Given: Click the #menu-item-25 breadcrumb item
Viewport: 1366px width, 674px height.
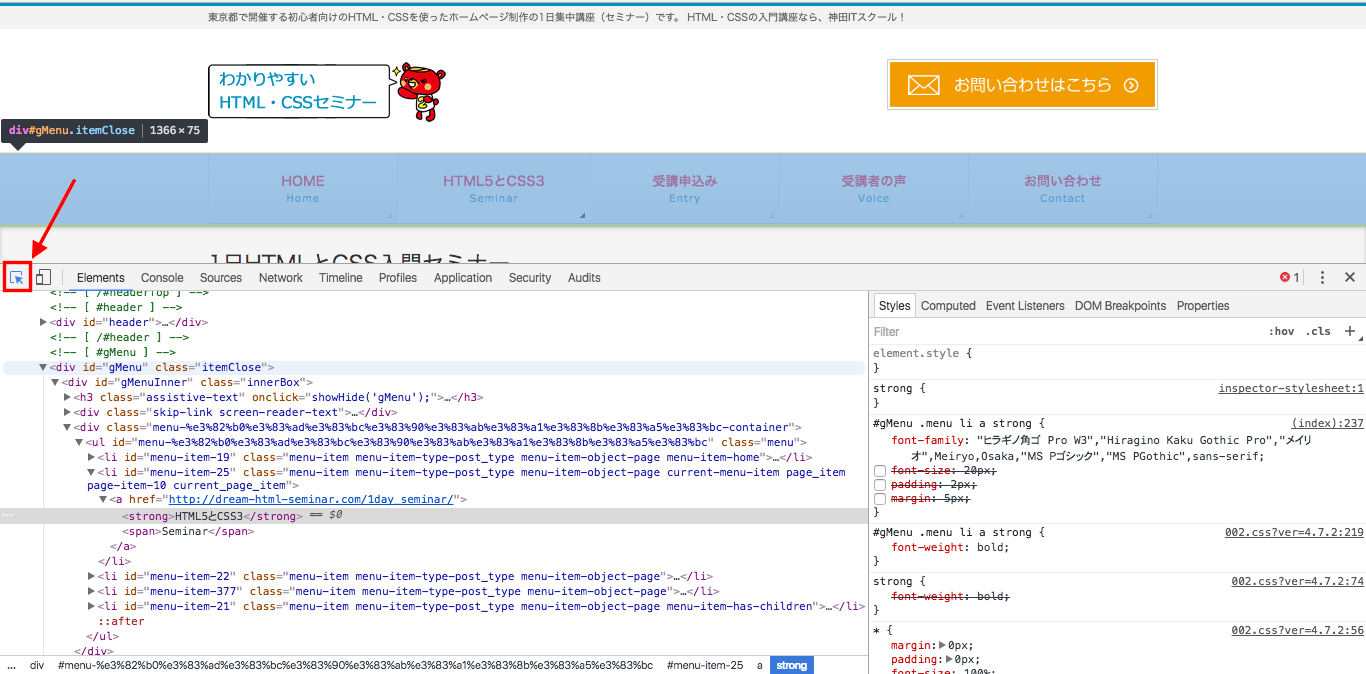Looking at the screenshot, I should [x=705, y=665].
